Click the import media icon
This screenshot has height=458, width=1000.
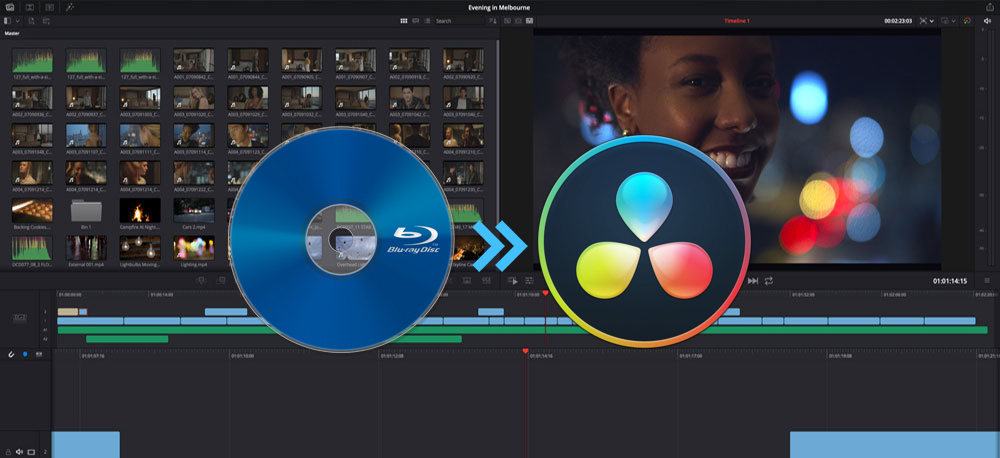point(31,21)
